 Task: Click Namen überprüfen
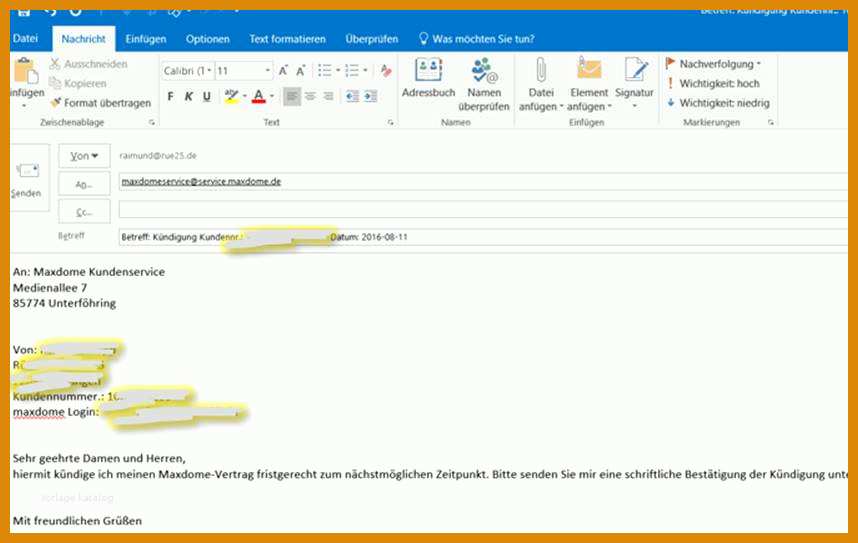(484, 84)
